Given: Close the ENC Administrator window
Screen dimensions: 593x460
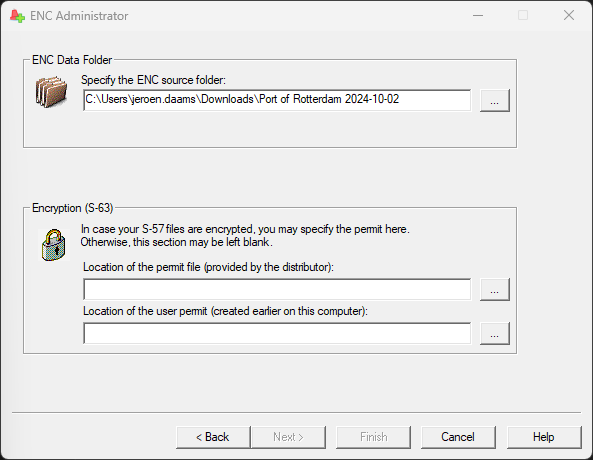Looking at the screenshot, I should pos(569,16).
